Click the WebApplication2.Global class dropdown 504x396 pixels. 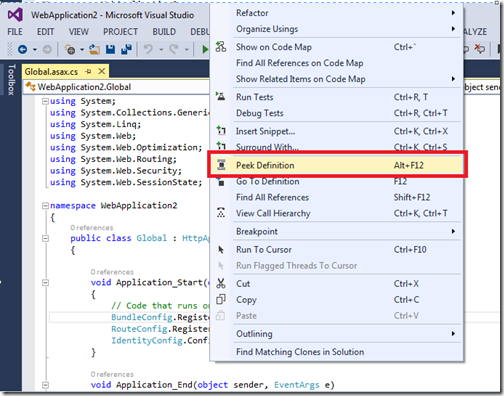coord(117,87)
